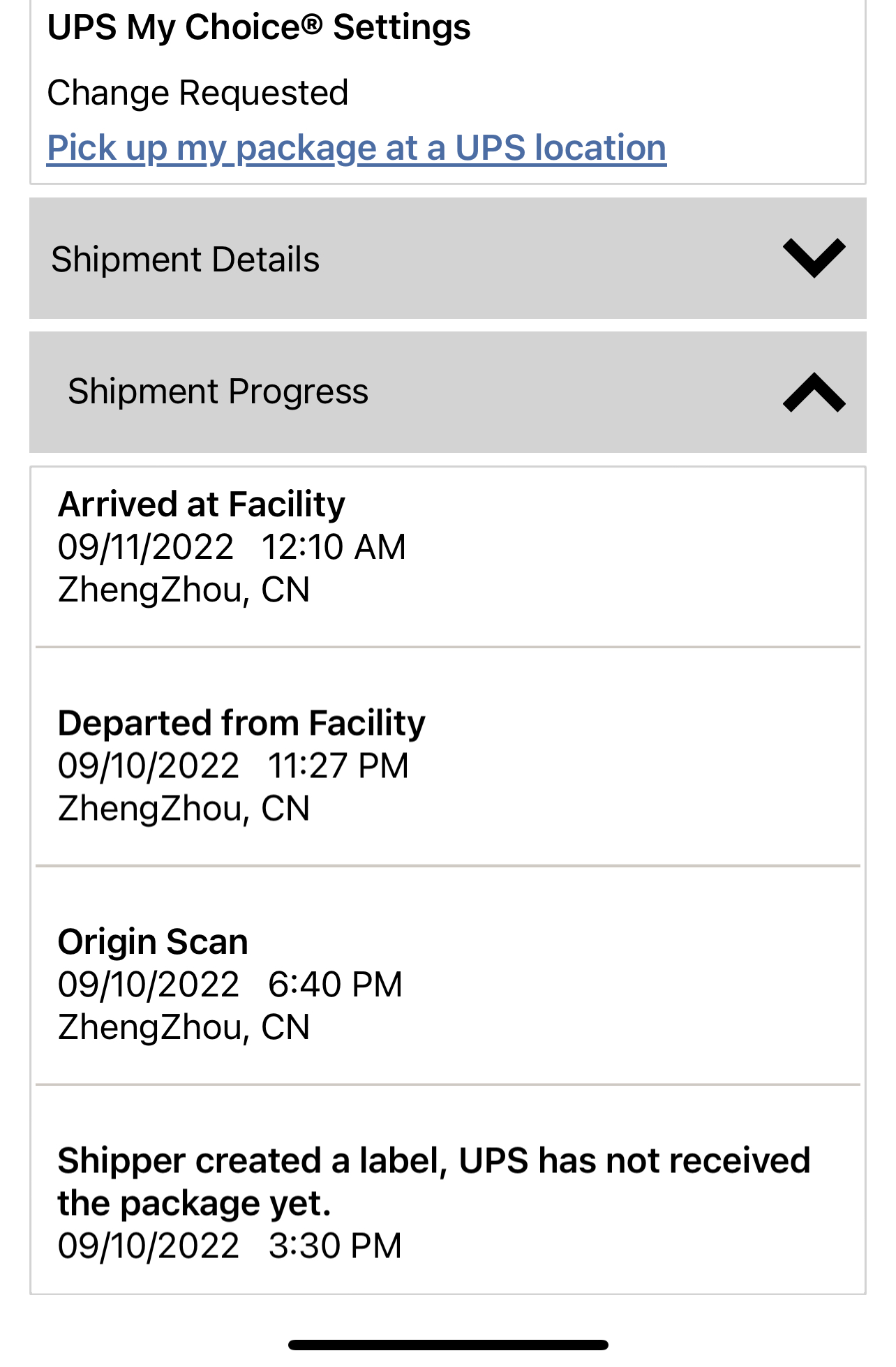Tap the 09/10/2022 6:40 PM timestamp

230,985
